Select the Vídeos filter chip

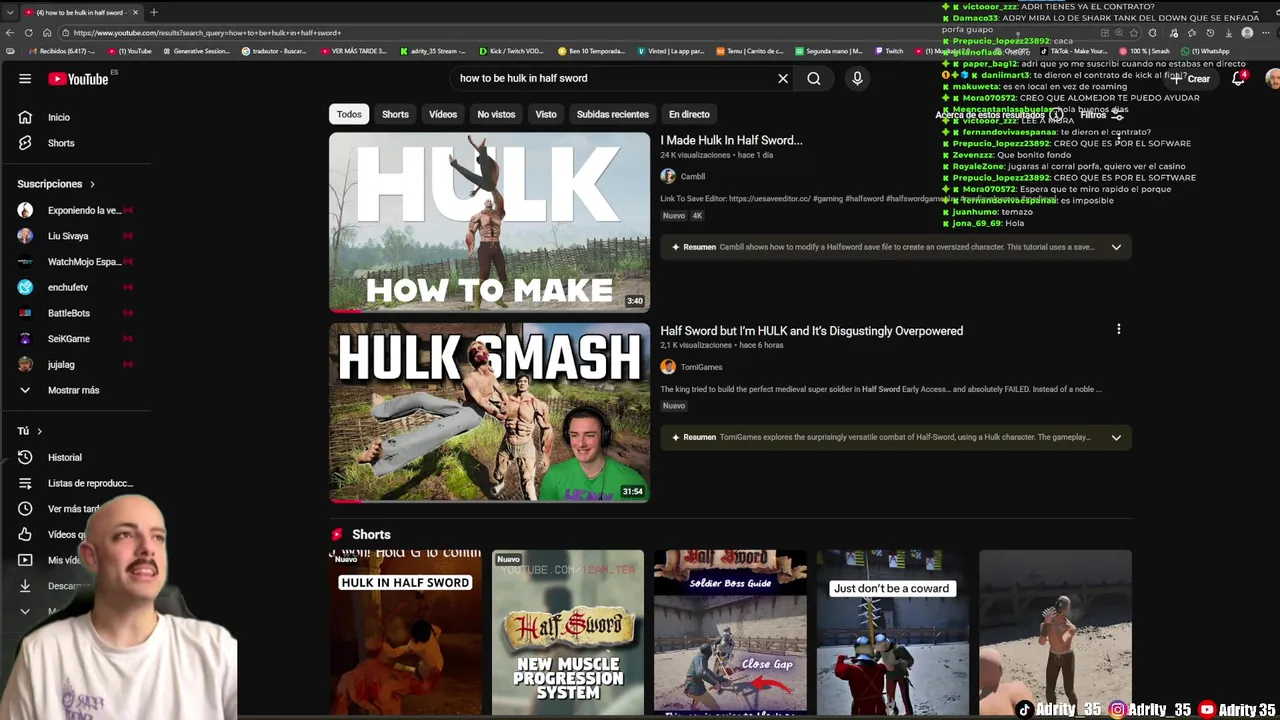pyautogui.click(x=443, y=114)
